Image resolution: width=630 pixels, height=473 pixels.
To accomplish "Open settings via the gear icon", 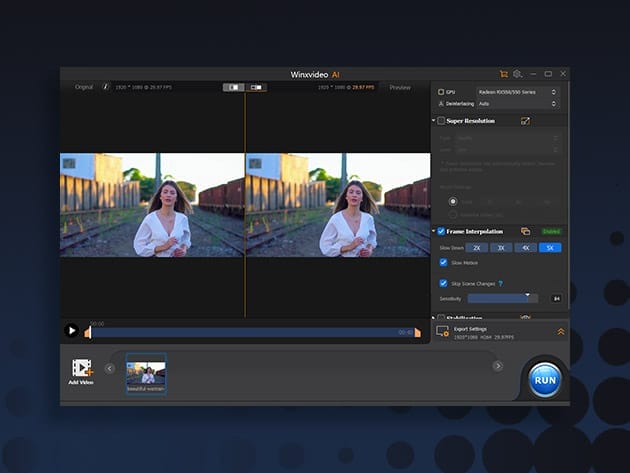I will (x=518, y=74).
